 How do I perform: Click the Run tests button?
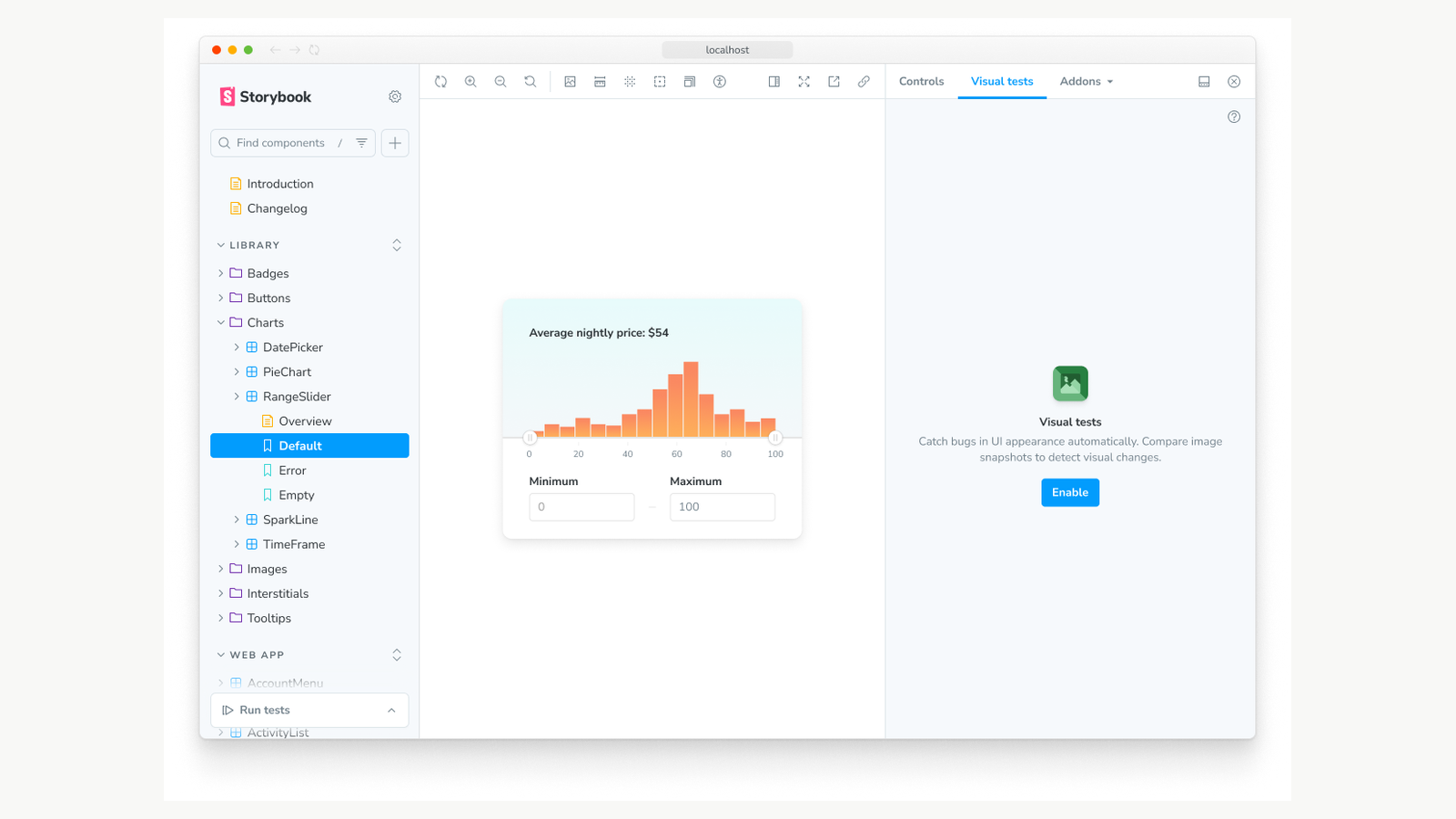[257, 711]
